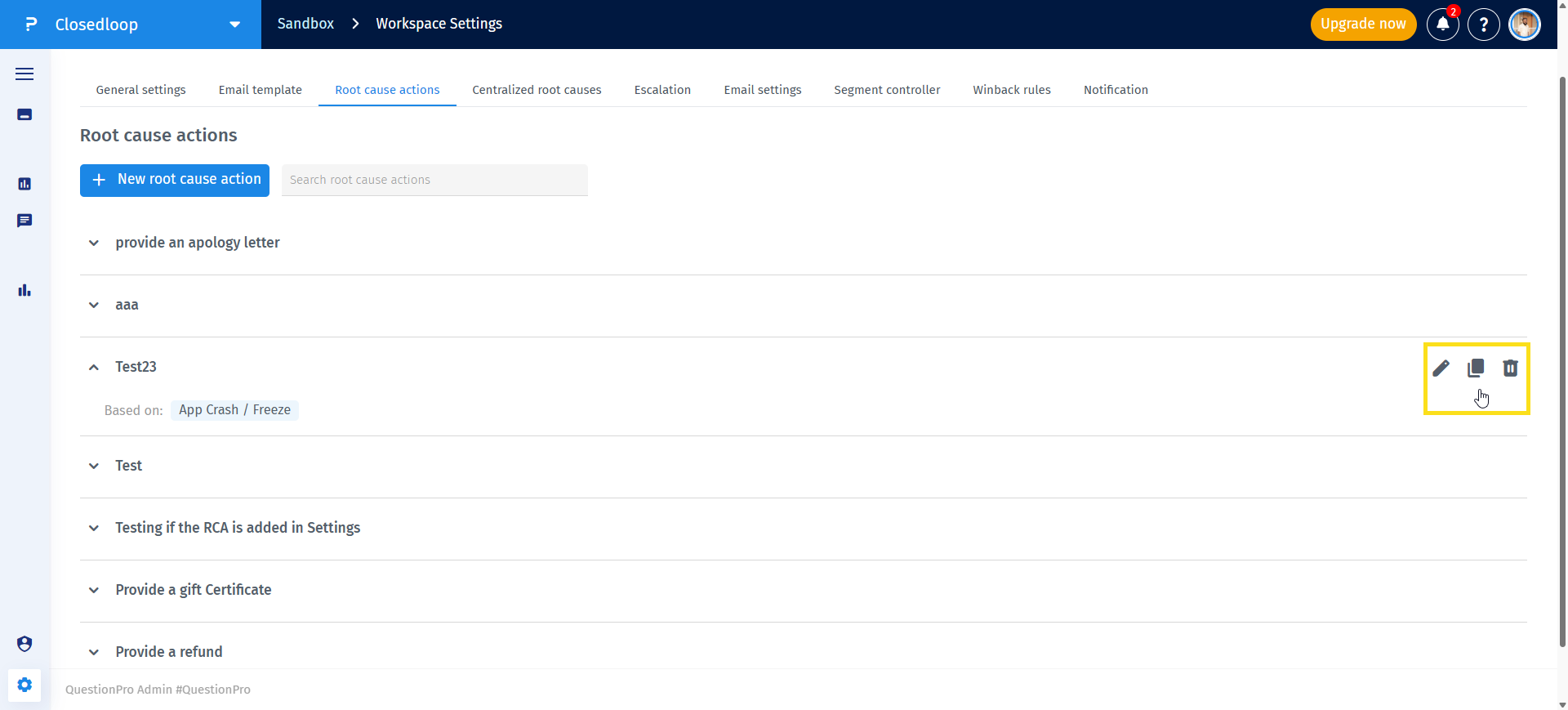Click 'provide an apology letter' title text
Viewport: 1568px width, 710px height.
[x=198, y=243]
